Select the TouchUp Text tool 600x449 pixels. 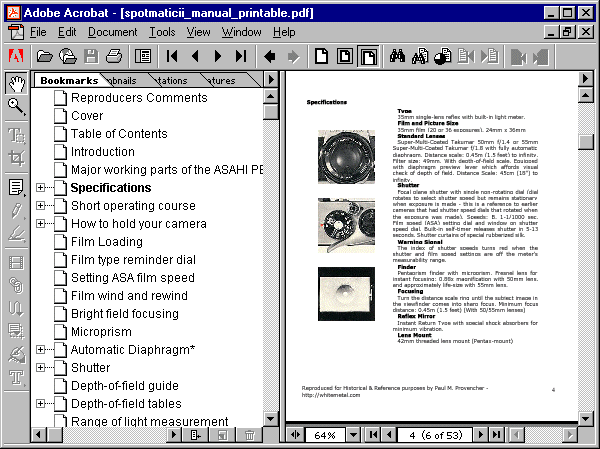click(16, 377)
